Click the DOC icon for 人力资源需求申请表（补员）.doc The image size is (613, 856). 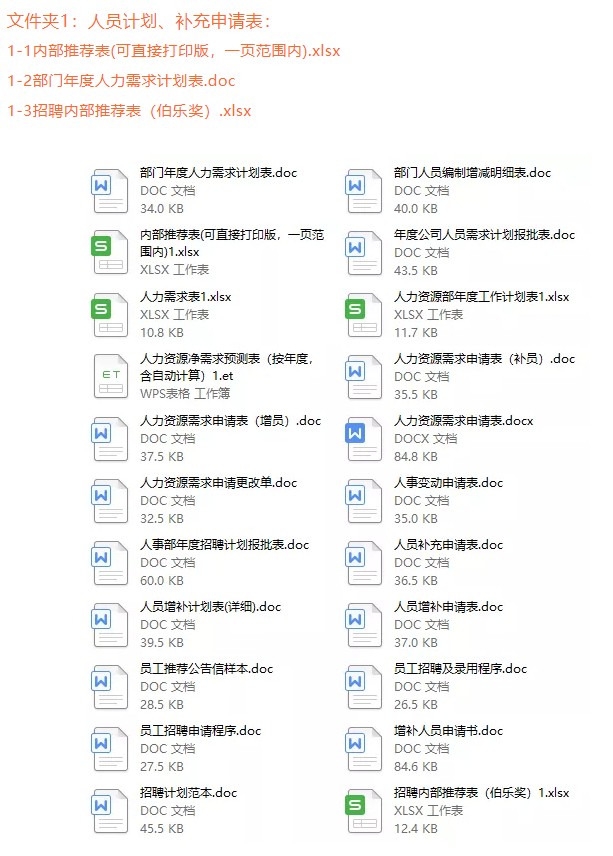click(364, 376)
